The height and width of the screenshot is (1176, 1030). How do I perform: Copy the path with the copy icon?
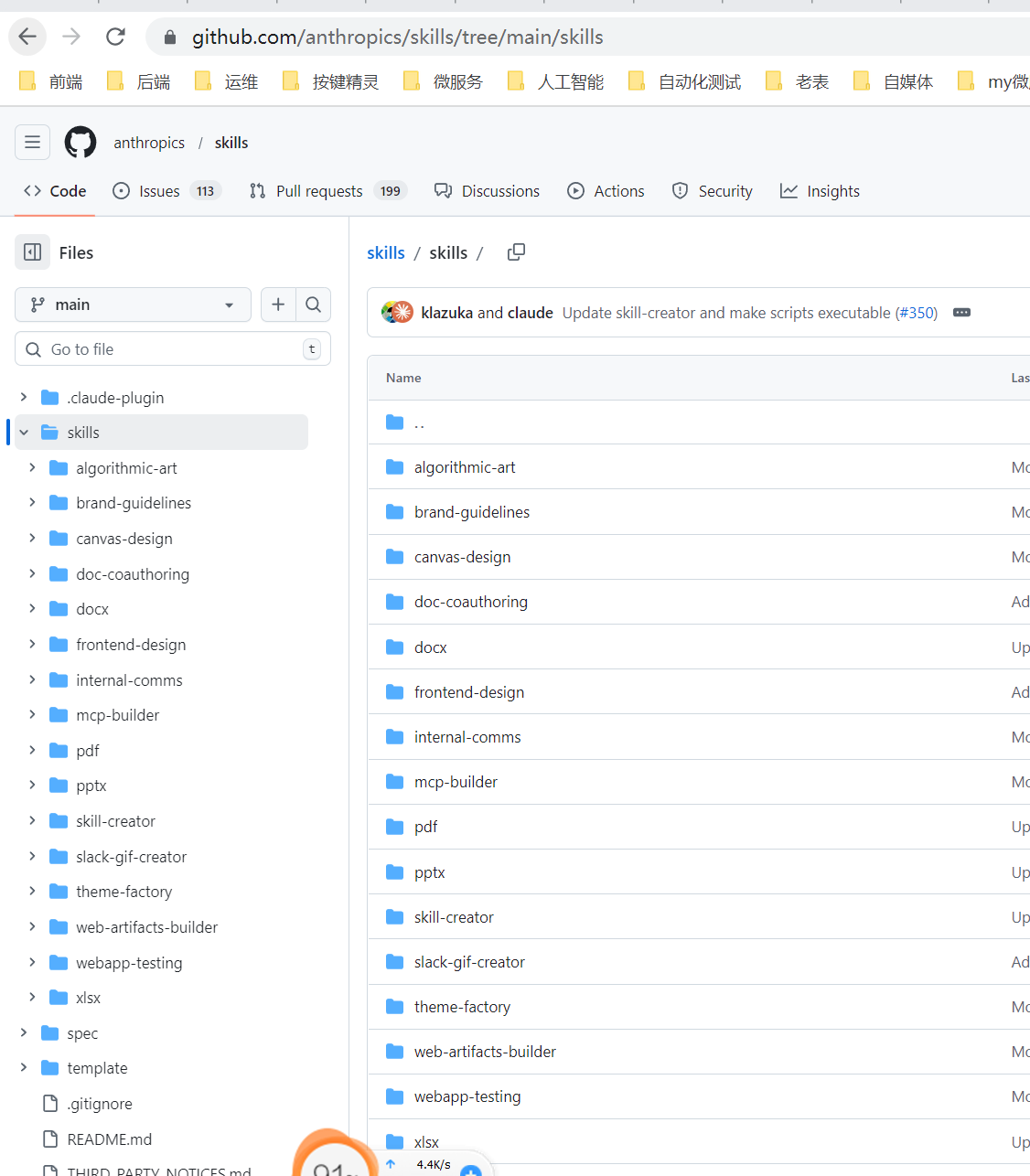[x=516, y=252]
